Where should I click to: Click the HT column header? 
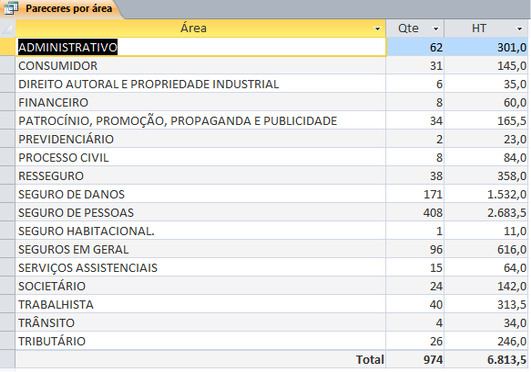[486, 28]
